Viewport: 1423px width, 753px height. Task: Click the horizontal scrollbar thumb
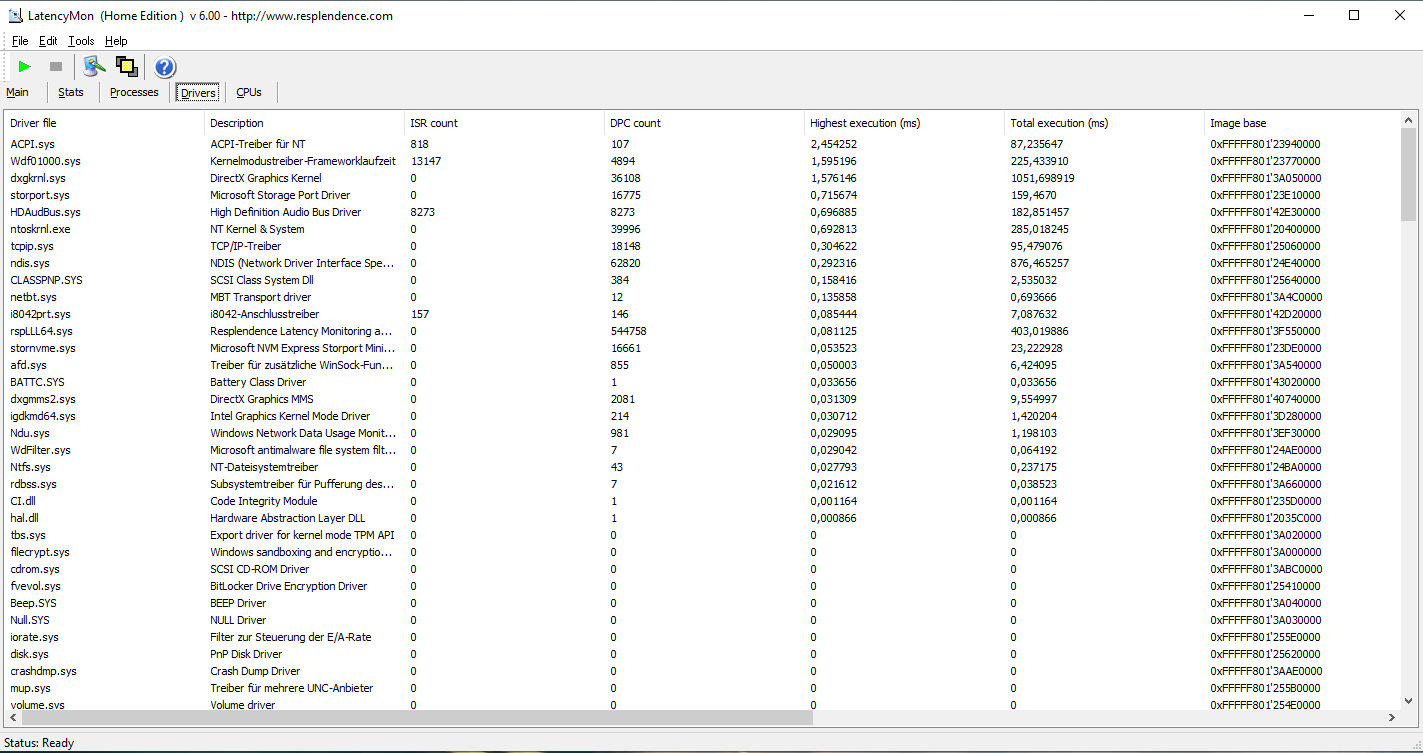tap(418, 718)
